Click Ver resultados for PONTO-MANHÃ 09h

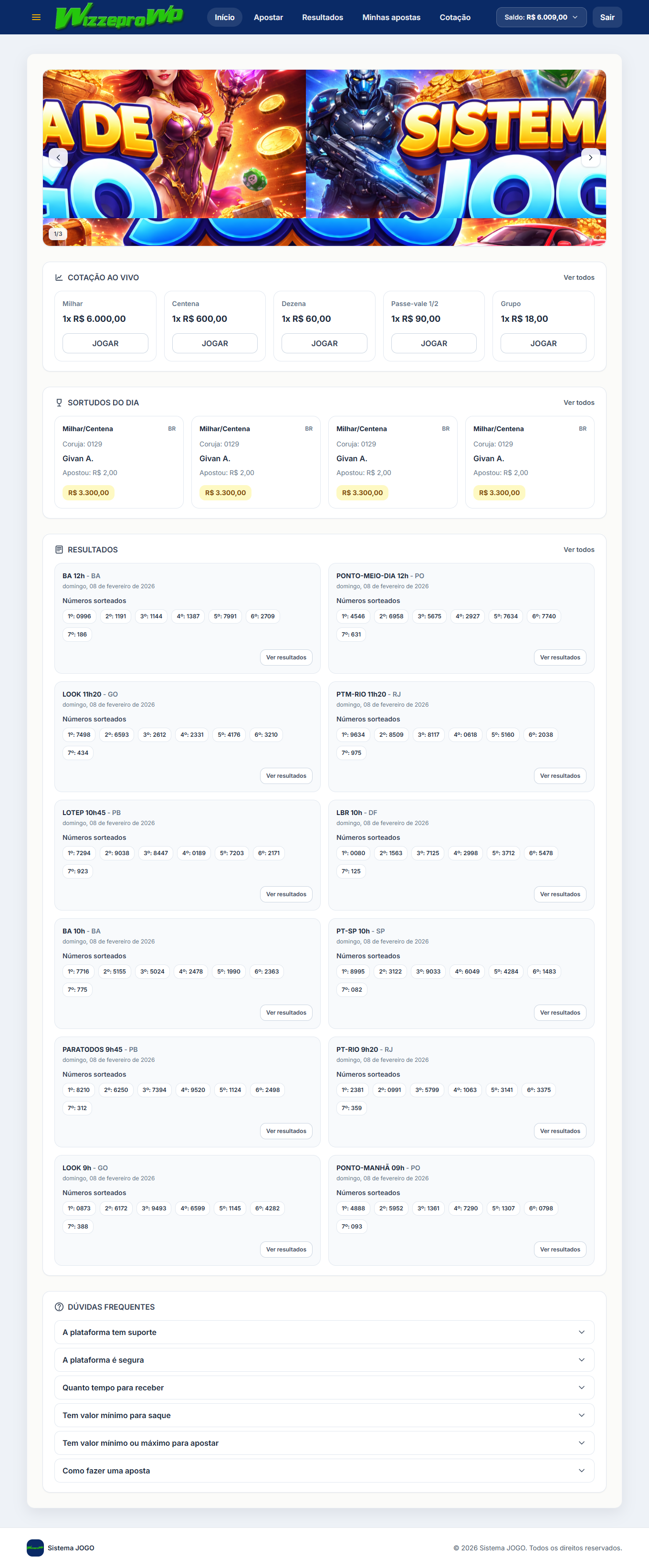560,1250
